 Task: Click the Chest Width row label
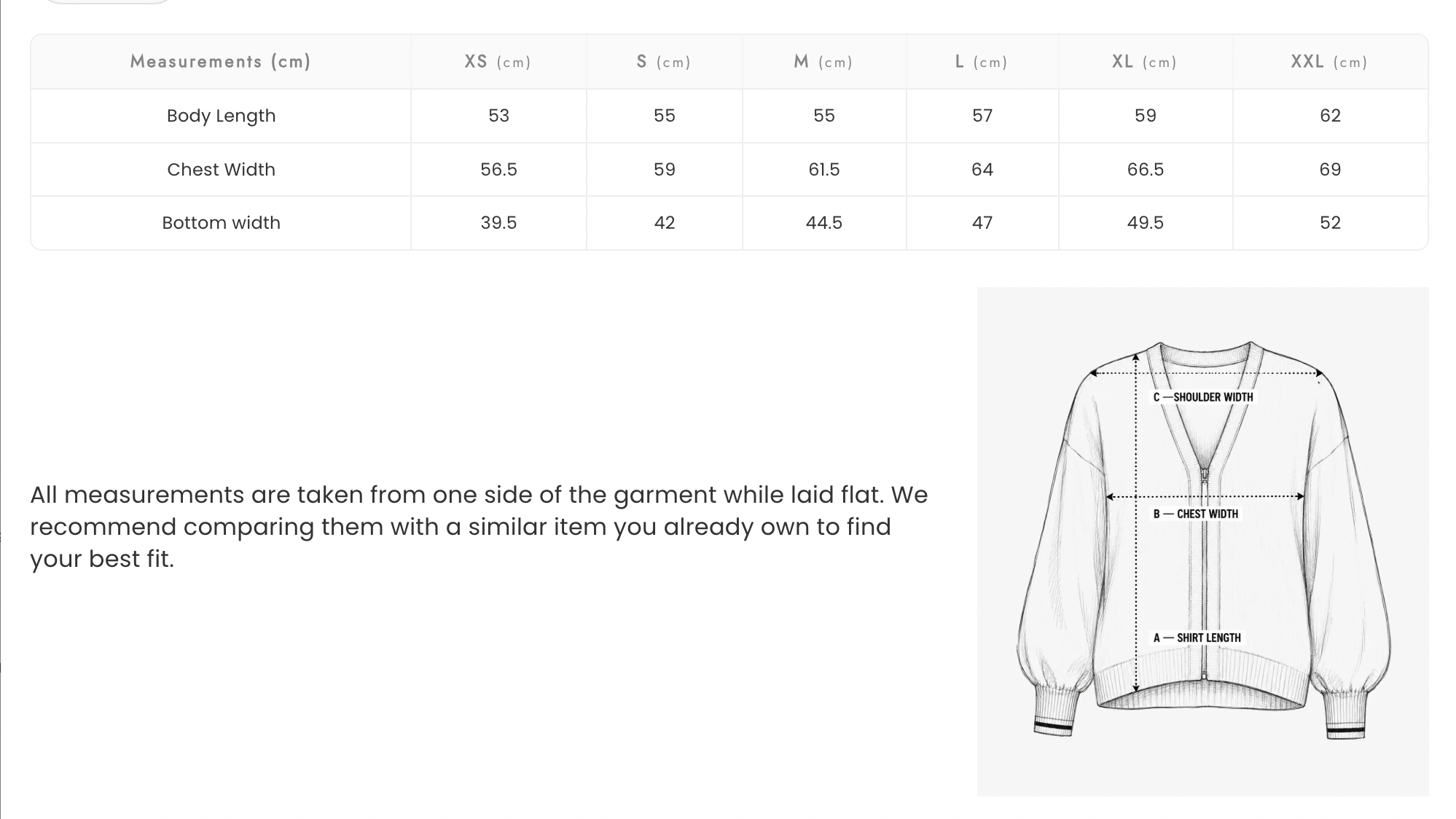tap(221, 170)
